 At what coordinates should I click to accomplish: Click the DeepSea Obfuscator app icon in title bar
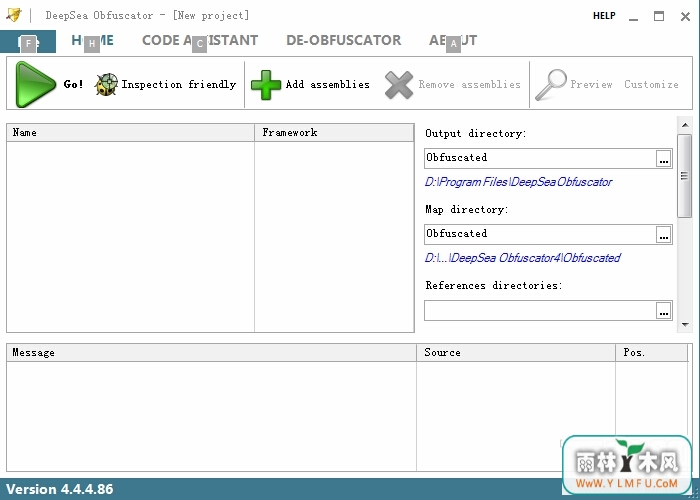pyautogui.click(x=13, y=15)
